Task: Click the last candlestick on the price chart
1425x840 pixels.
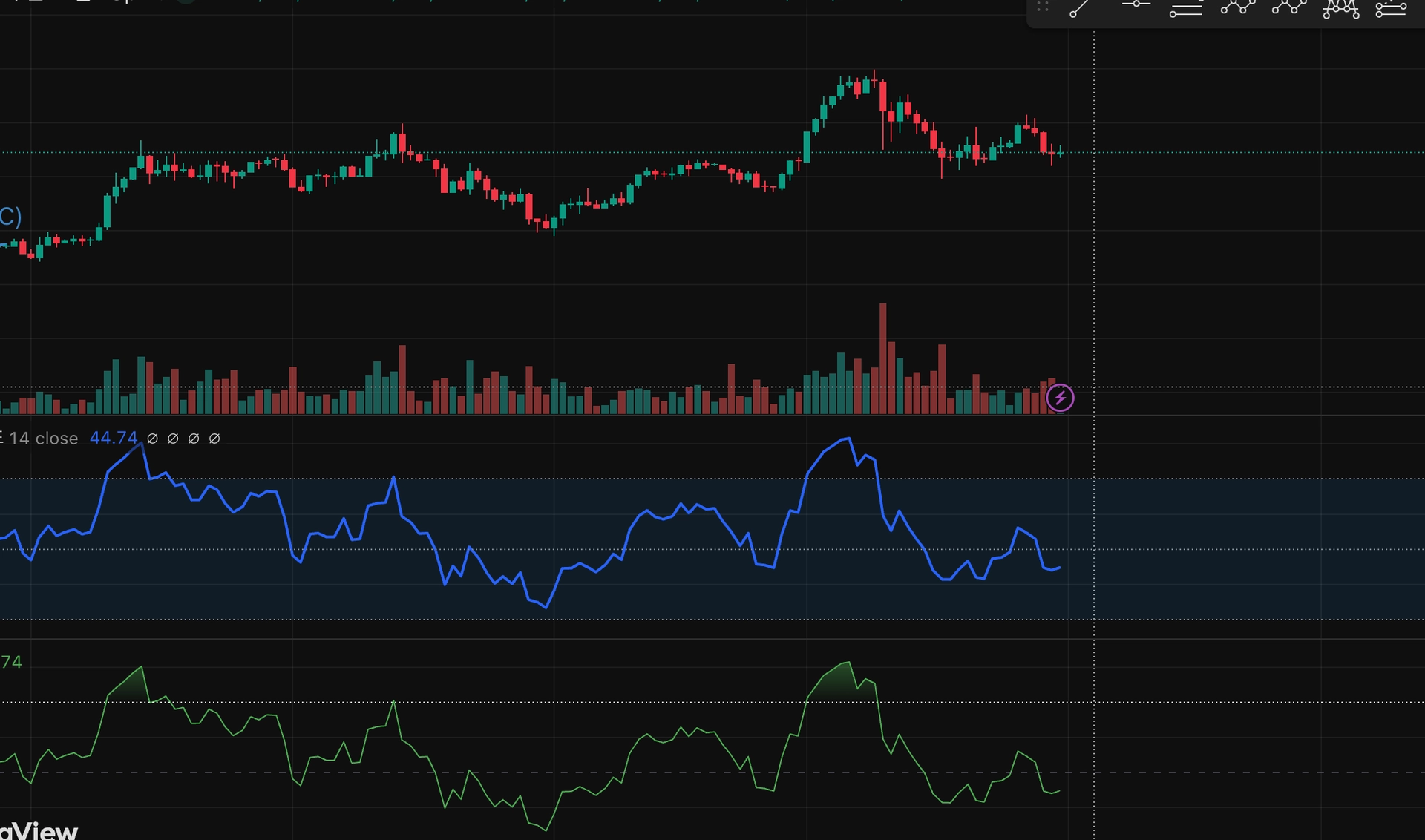Action: [x=1061, y=152]
